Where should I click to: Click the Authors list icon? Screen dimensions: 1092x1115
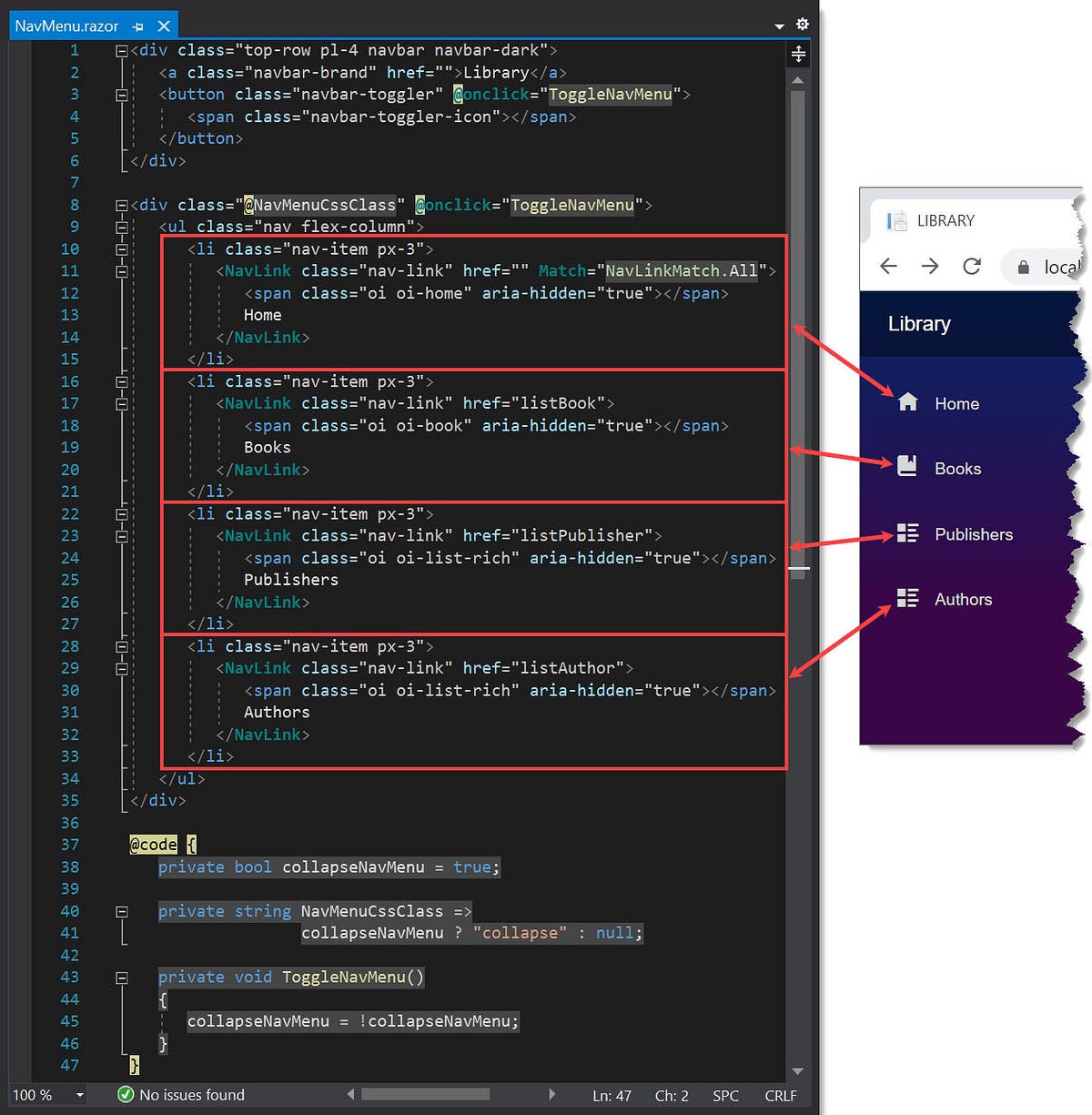(x=907, y=598)
